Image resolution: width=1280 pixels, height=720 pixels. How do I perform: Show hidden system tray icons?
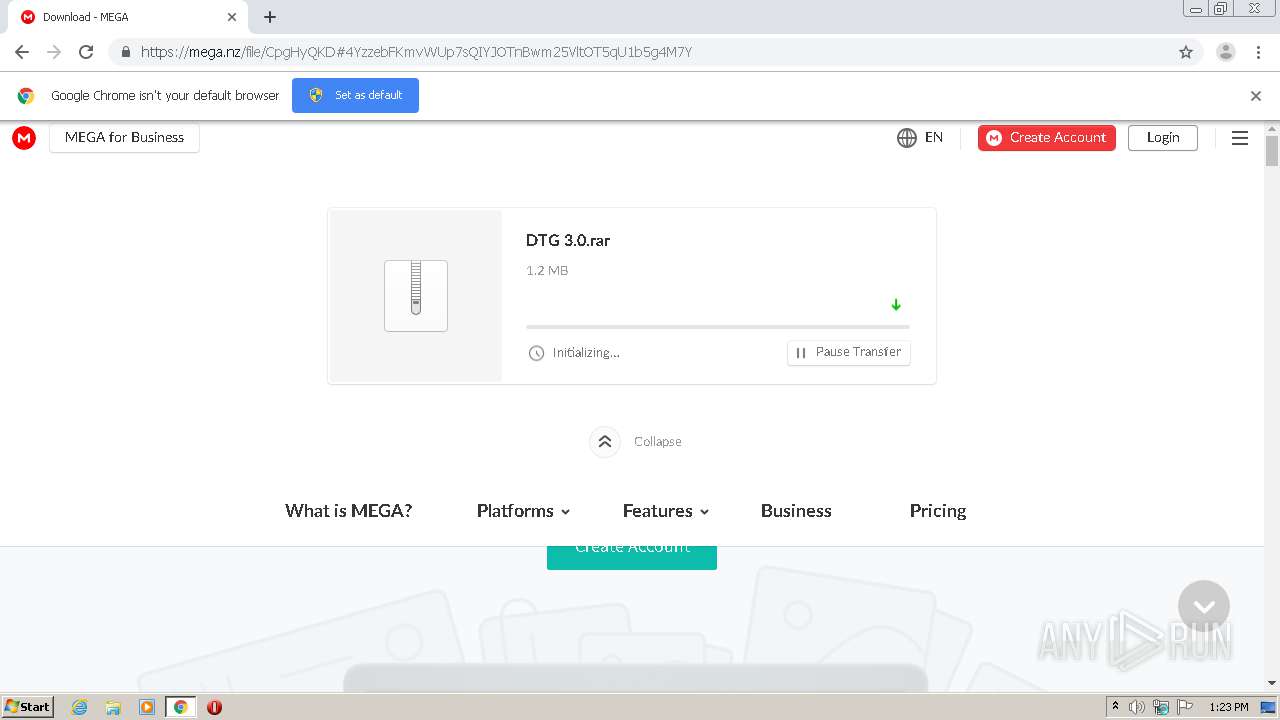[x=1116, y=707]
